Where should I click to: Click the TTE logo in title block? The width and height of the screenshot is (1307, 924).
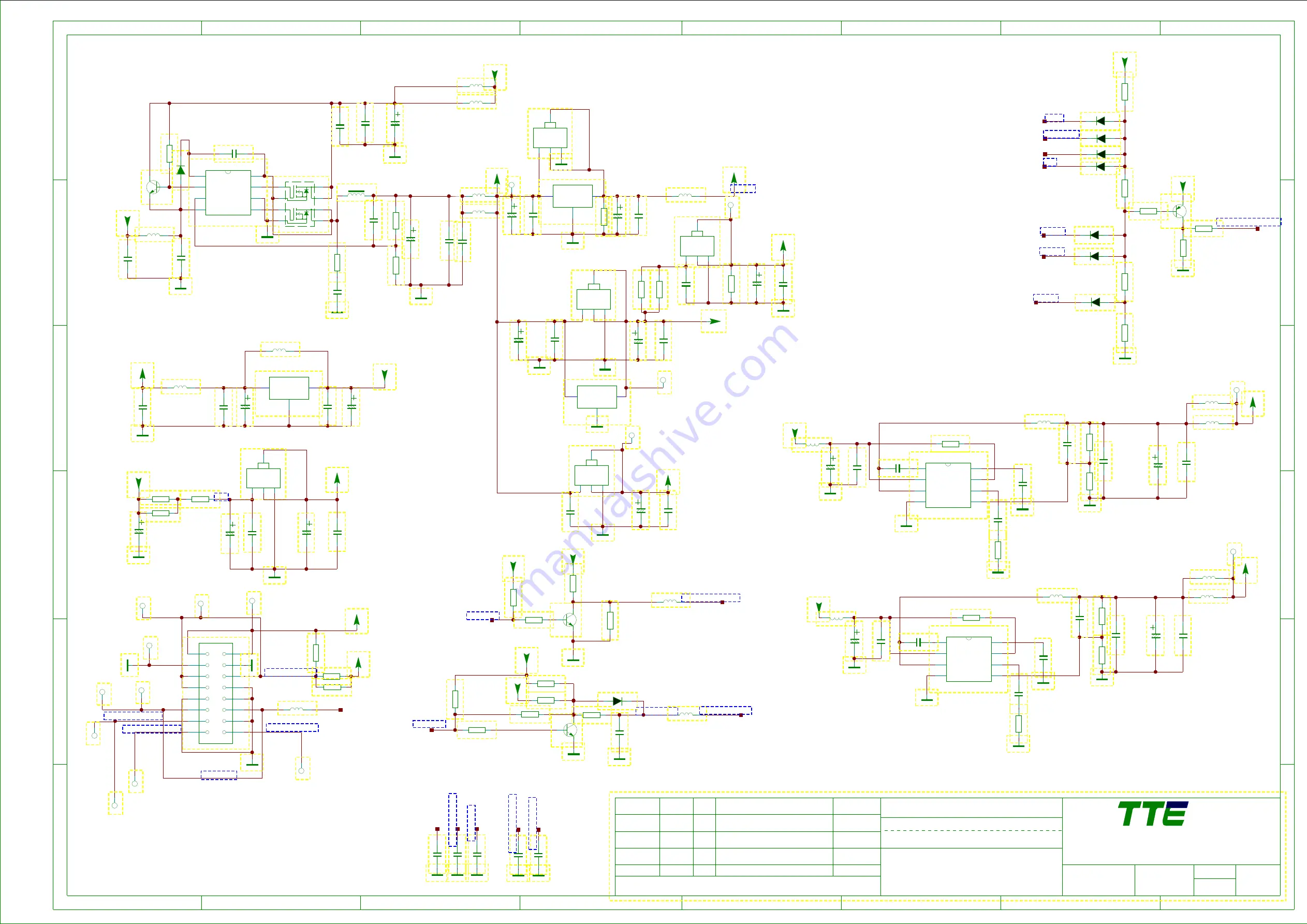[x=1153, y=814]
